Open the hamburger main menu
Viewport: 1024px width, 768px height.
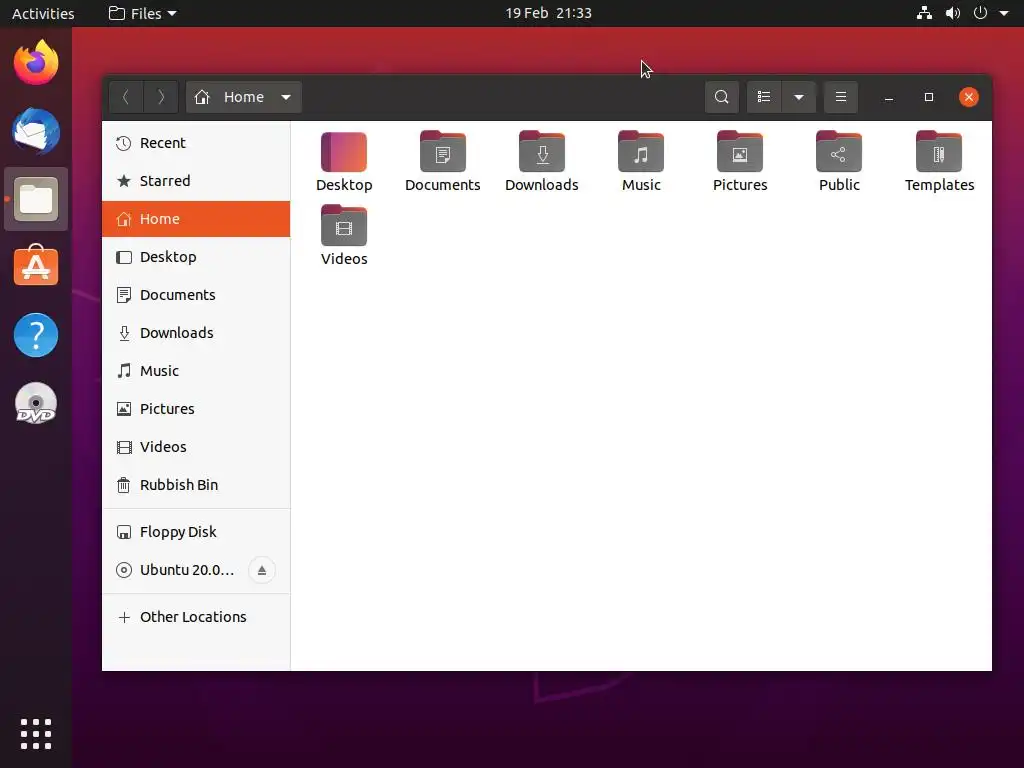[x=840, y=97]
